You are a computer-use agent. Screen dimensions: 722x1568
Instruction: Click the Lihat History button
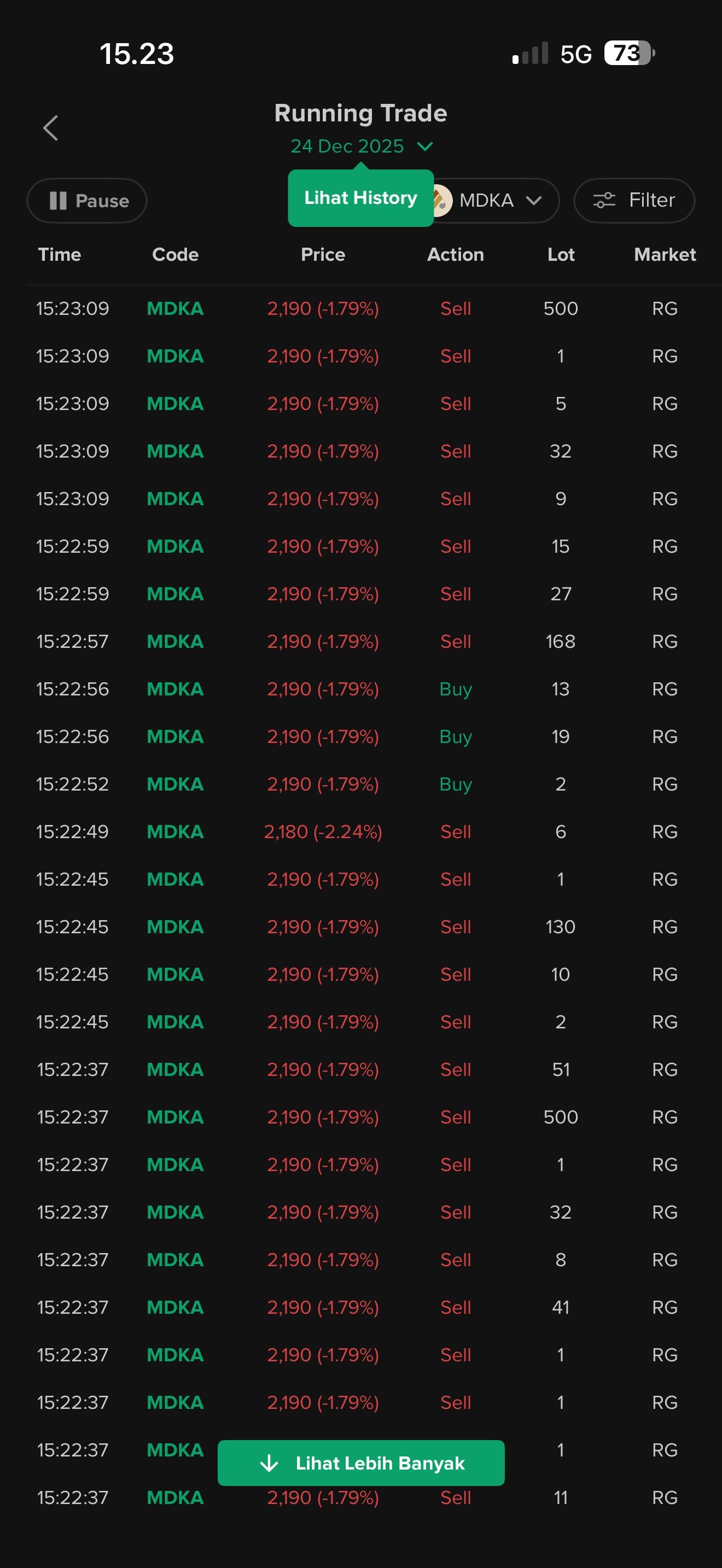click(x=360, y=198)
